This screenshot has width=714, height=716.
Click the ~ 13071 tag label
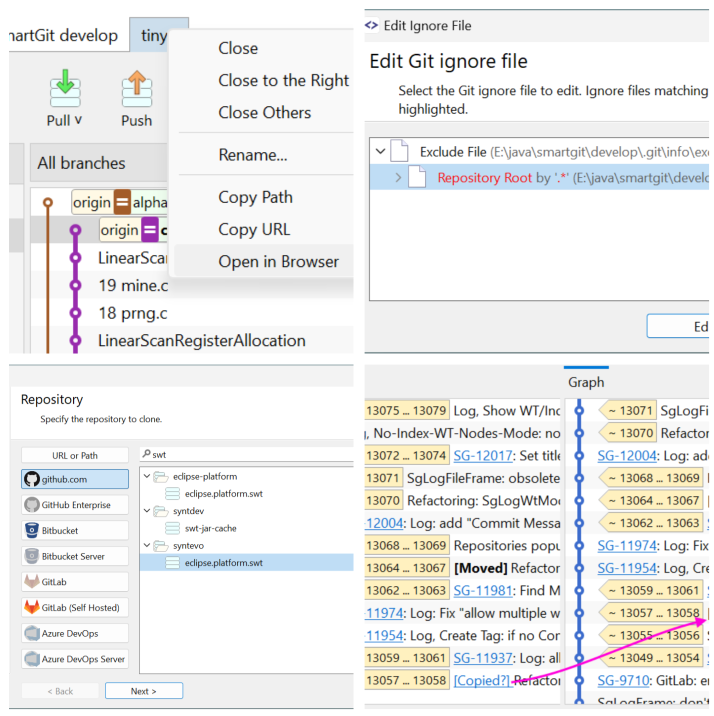[628, 411]
